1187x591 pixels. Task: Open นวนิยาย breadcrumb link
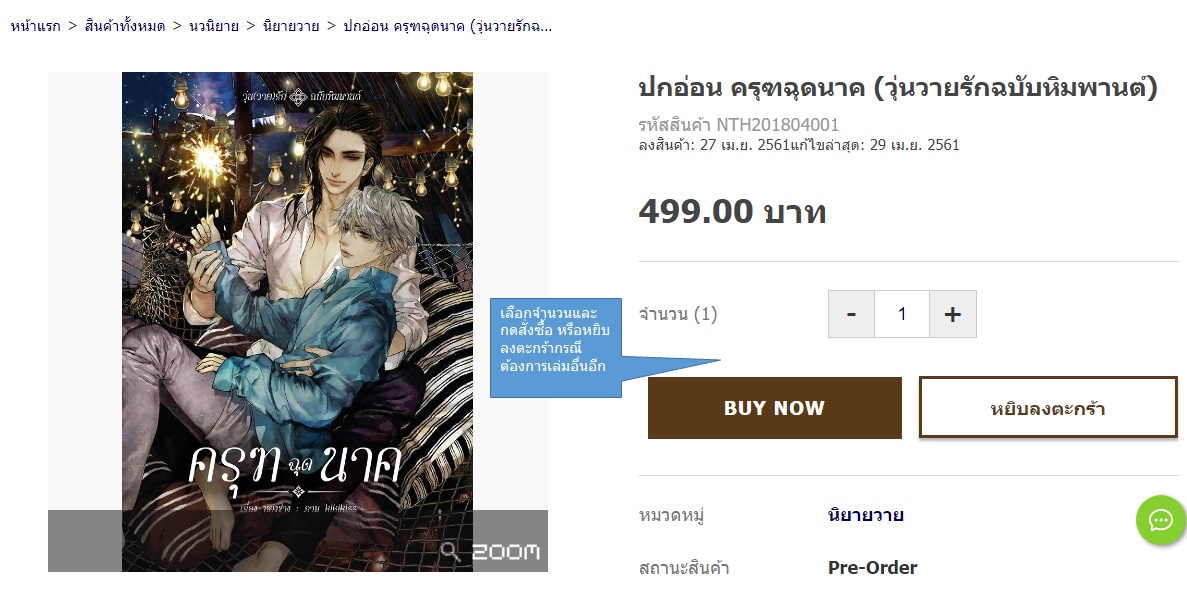213,26
